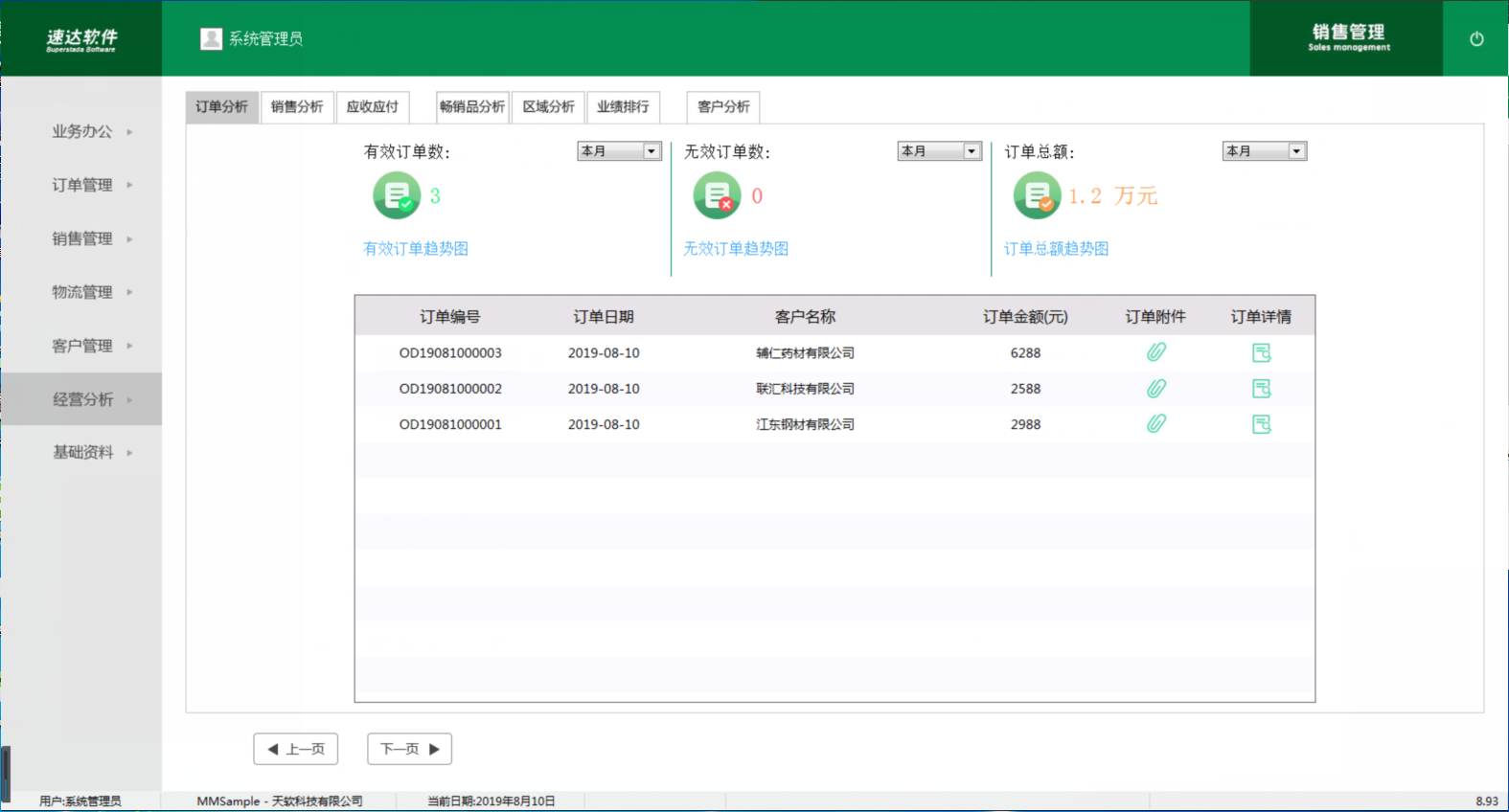1509x812 pixels.
Task: View details icon for order OD19081000002
Action: pyautogui.click(x=1261, y=389)
